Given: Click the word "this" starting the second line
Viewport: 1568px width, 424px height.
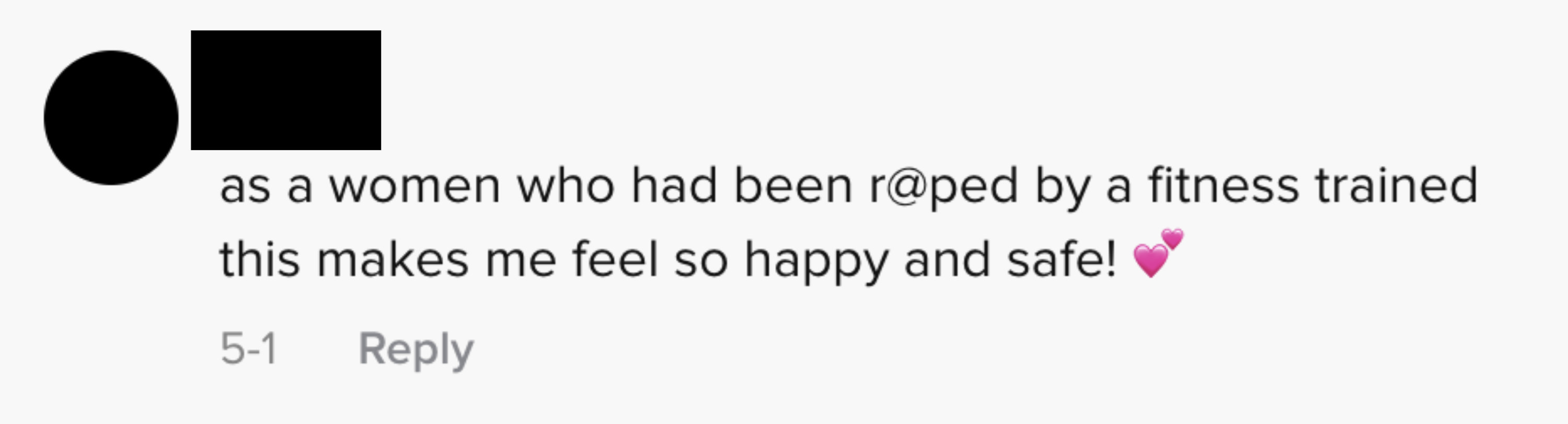Looking at the screenshot, I should pyautogui.click(x=260, y=259).
